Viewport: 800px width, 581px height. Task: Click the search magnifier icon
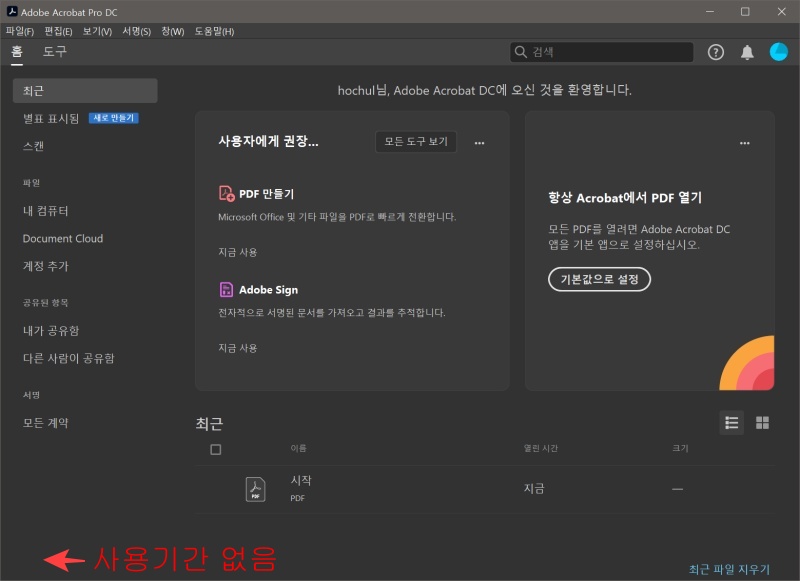520,51
